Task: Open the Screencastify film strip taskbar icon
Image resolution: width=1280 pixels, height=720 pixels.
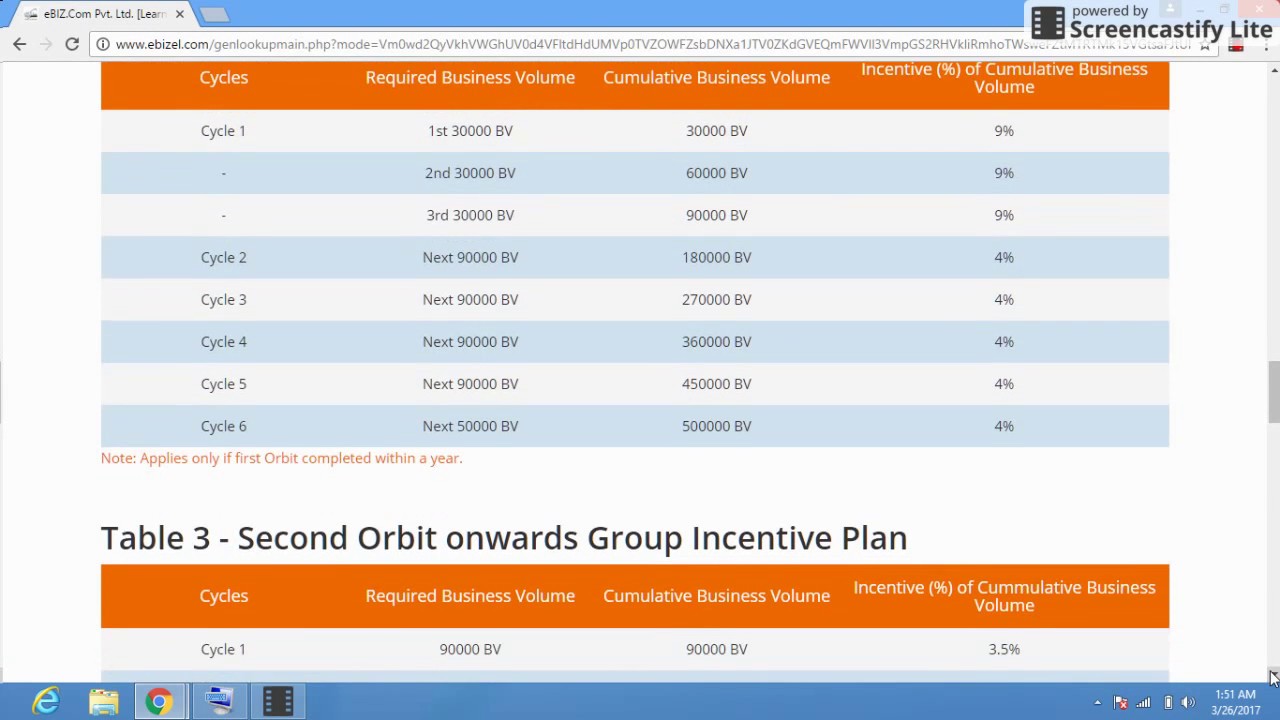Action: coord(277,701)
